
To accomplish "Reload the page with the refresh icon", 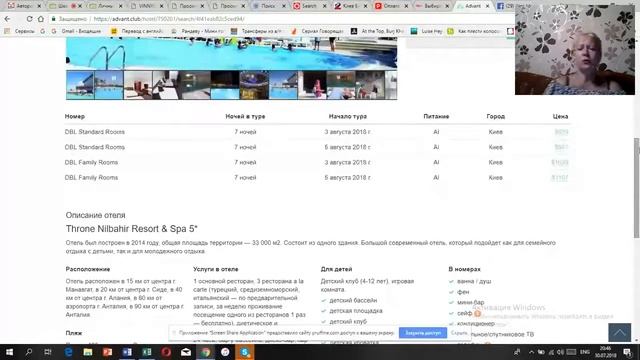I will [29, 19].
